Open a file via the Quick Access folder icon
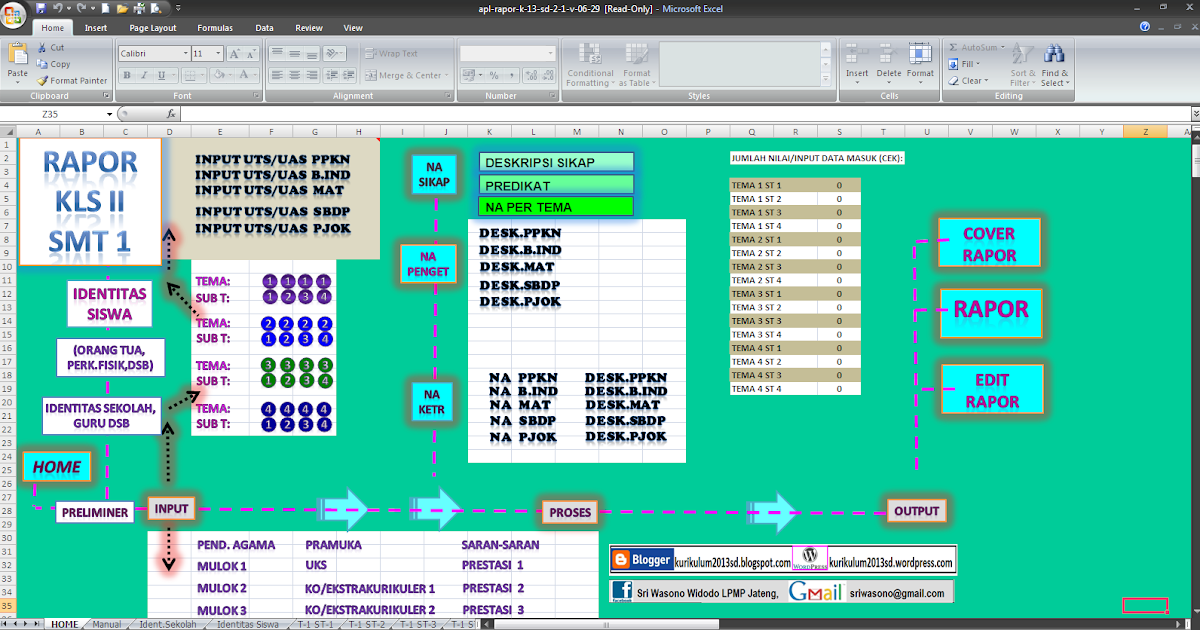 coord(122,8)
